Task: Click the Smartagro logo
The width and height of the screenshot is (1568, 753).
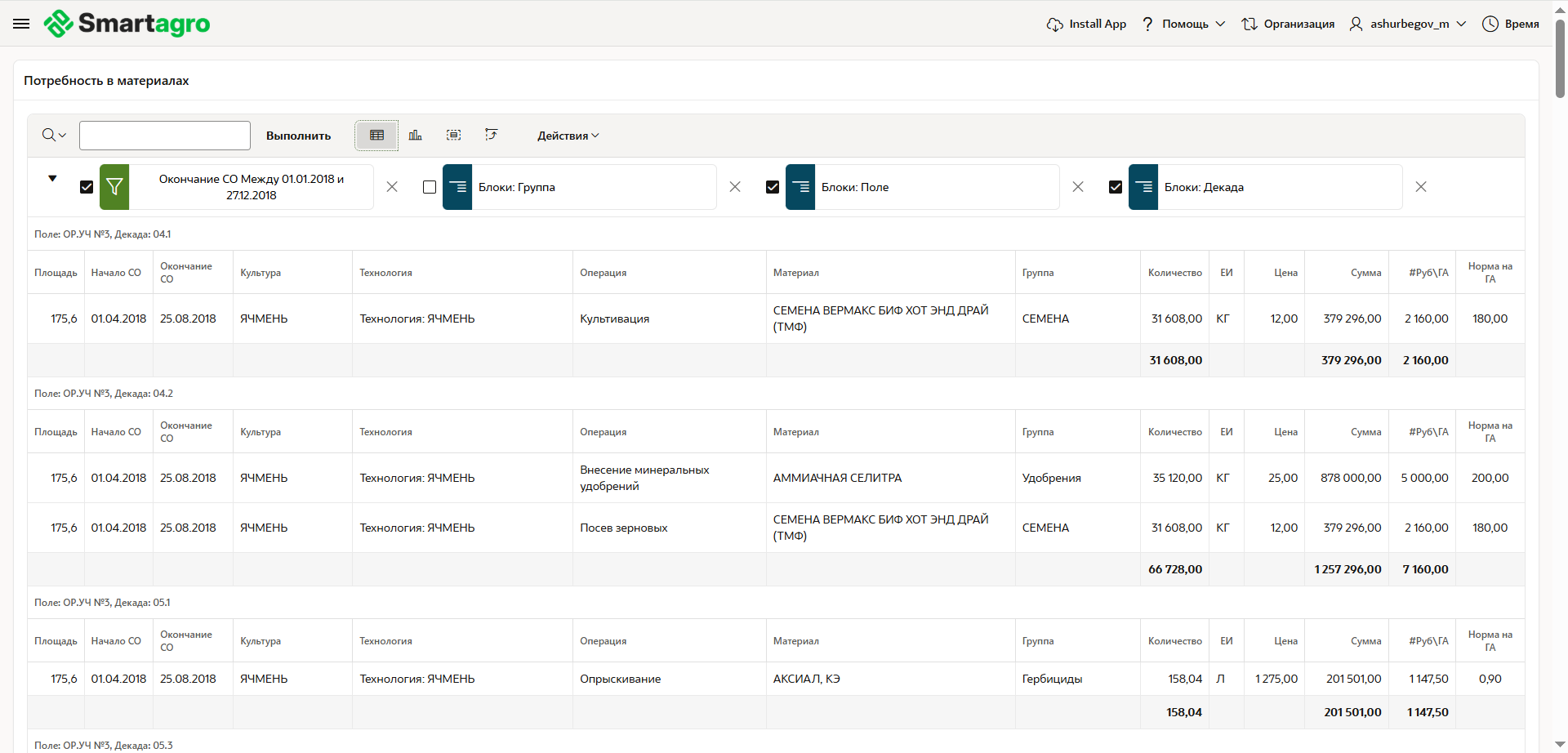Action: pyautogui.click(x=127, y=24)
